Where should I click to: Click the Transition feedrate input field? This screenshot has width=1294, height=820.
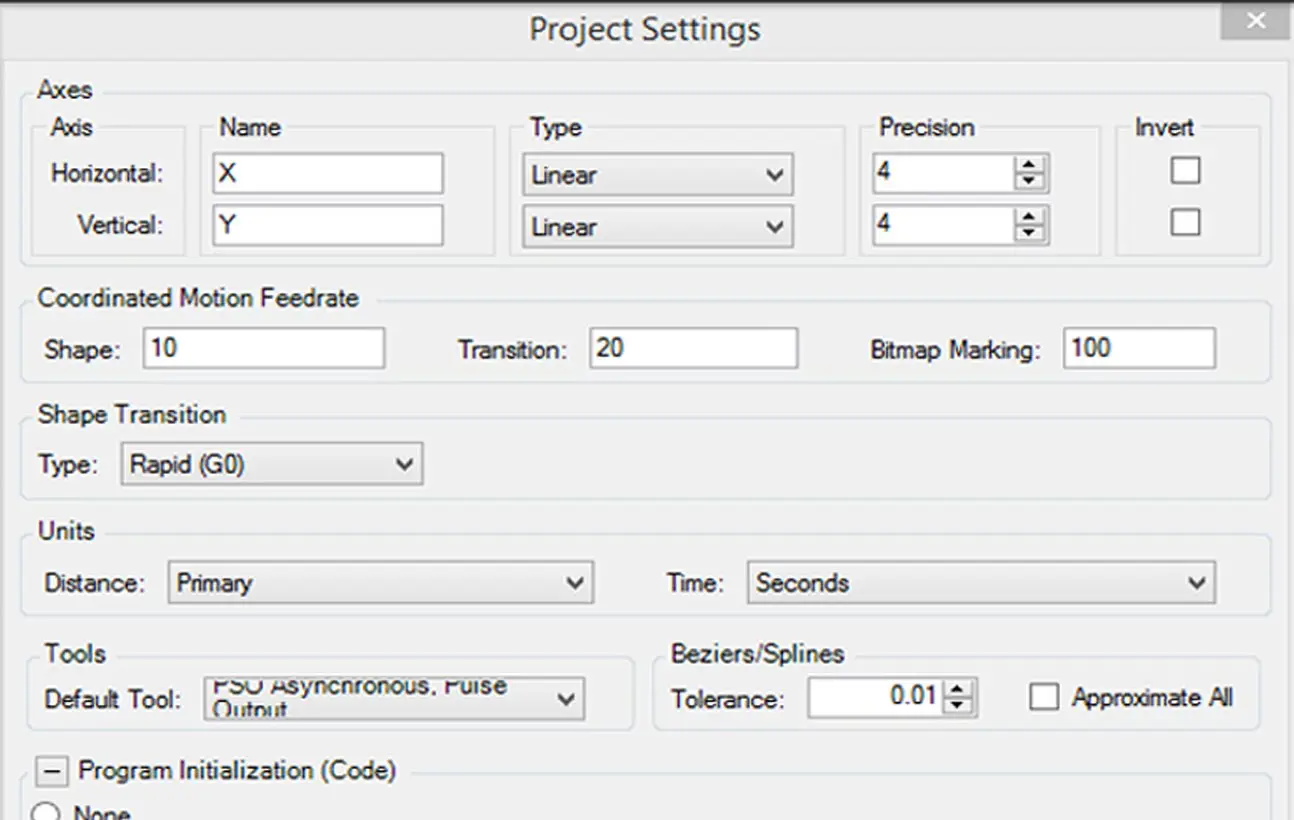coord(693,348)
